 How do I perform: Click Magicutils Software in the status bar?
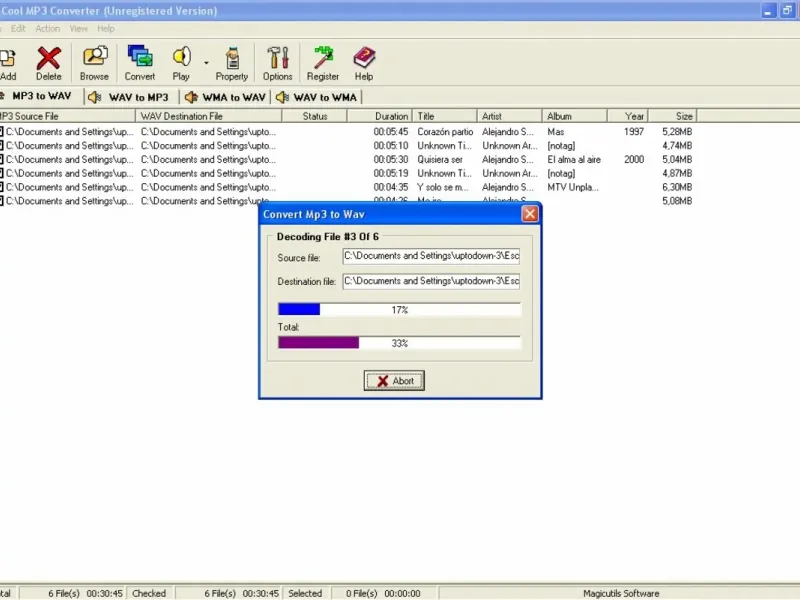click(x=621, y=593)
